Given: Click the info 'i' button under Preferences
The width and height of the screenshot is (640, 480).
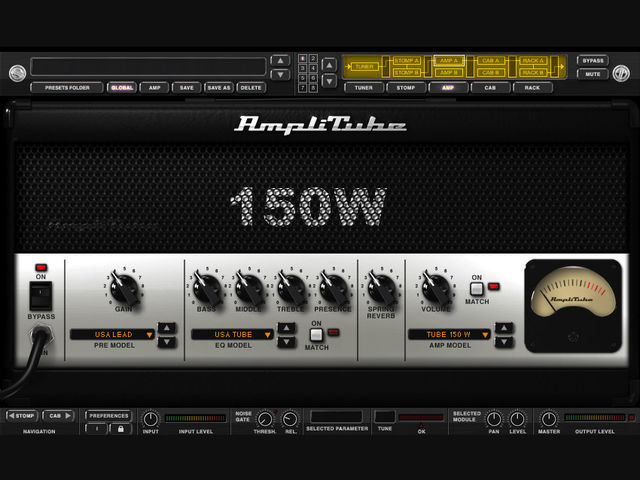Looking at the screenshot, I should point(97,429).
